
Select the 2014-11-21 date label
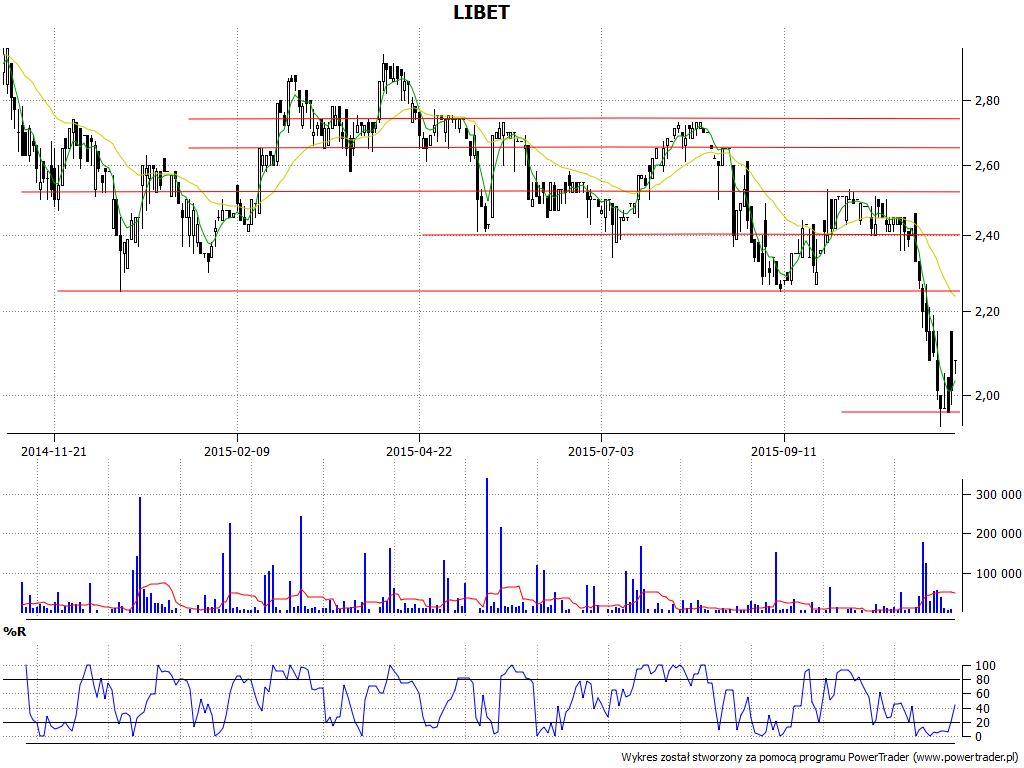click(x=54, y=451)
